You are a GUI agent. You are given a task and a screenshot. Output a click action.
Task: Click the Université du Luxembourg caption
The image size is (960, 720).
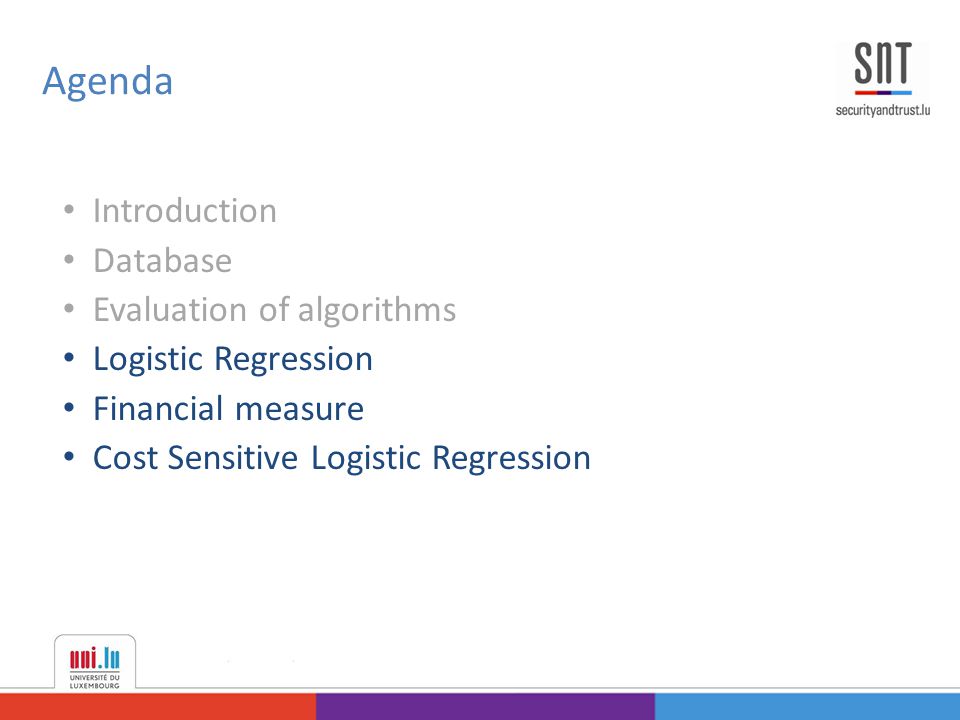pyautogui.click(x=95, y=681)
